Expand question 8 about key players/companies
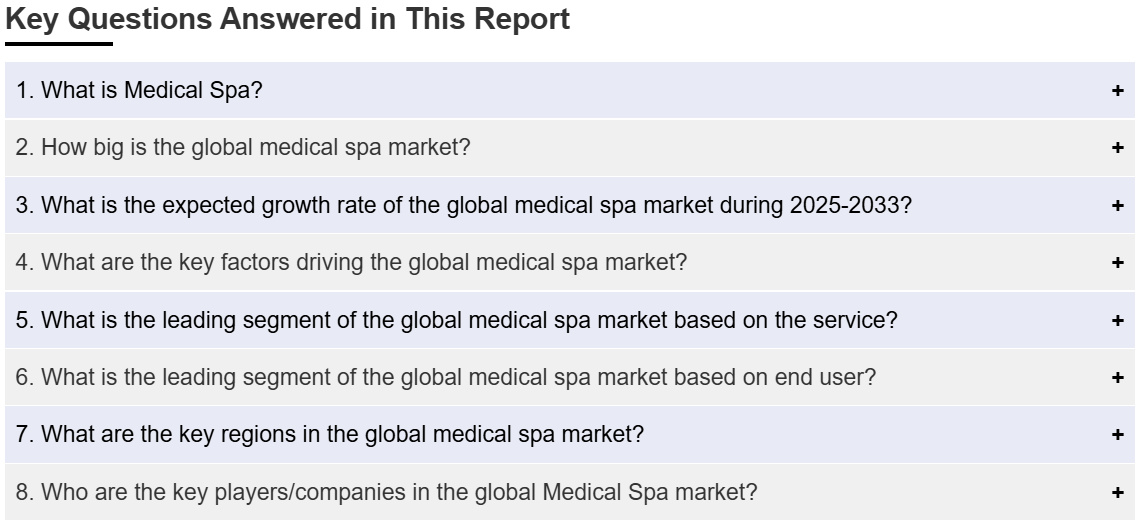Screen dimensions: 1140x526 point(386,492)
